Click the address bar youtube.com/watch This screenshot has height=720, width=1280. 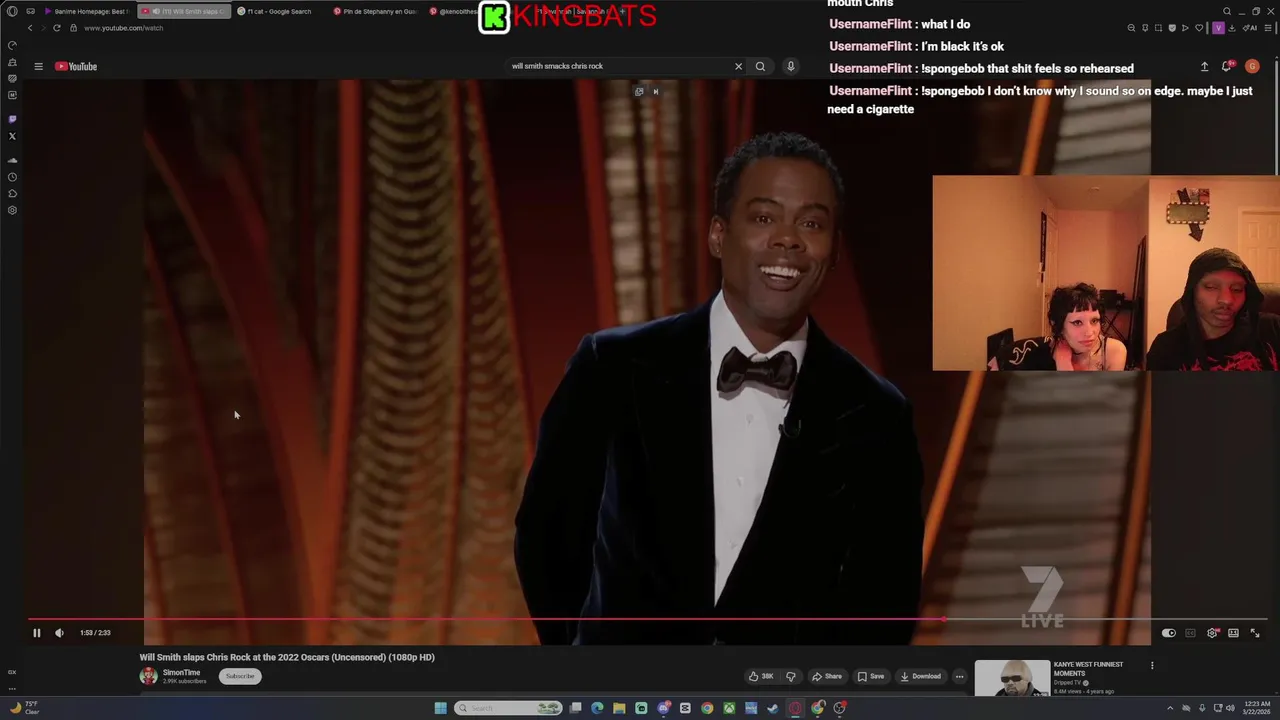(x=123, y=28)
